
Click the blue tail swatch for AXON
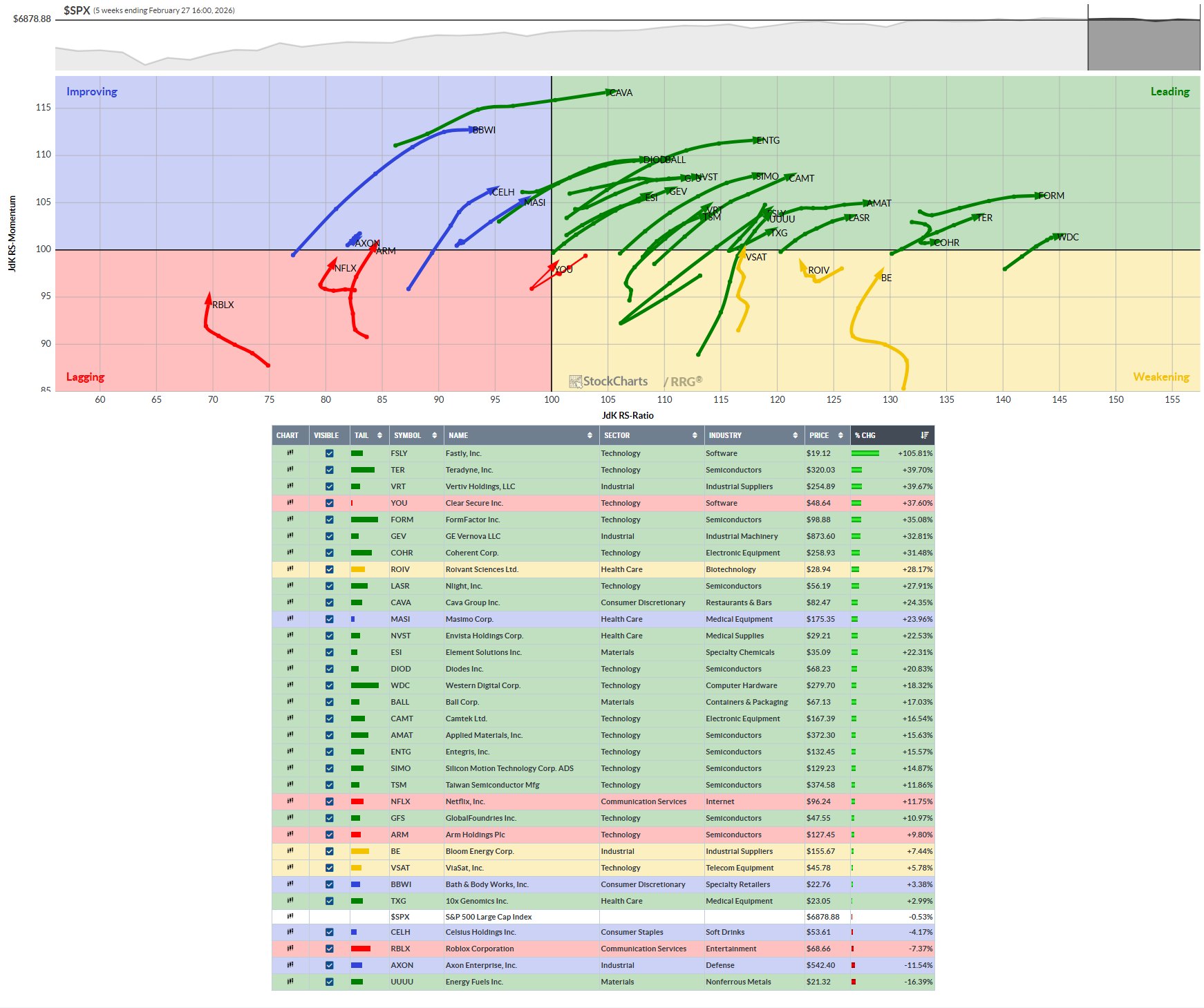point(357,965)
